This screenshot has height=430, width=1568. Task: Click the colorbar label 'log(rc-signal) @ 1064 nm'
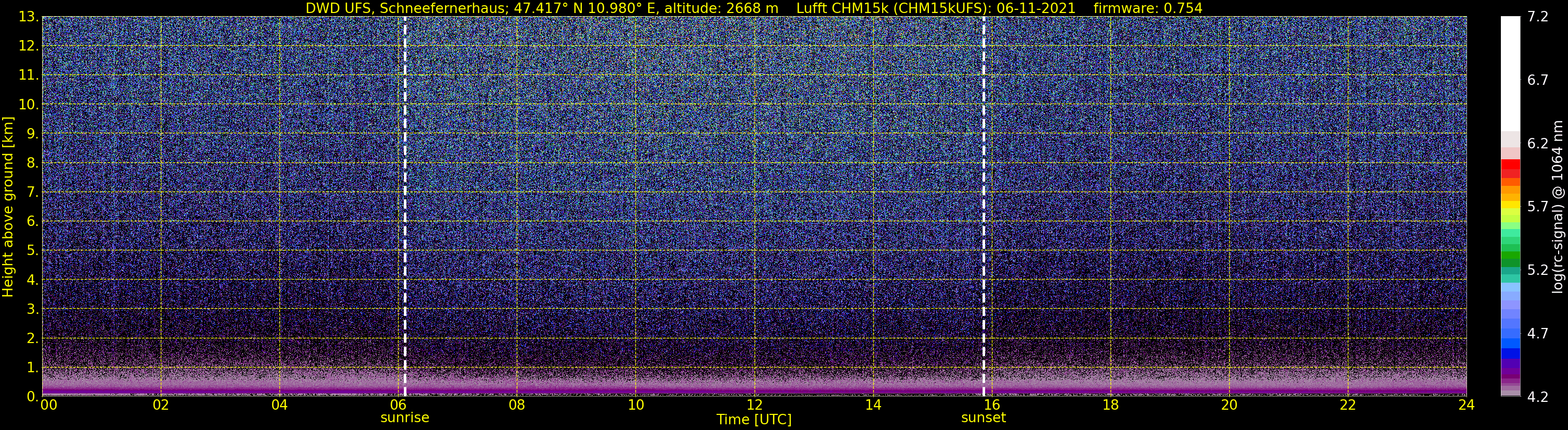(1559, 207)
